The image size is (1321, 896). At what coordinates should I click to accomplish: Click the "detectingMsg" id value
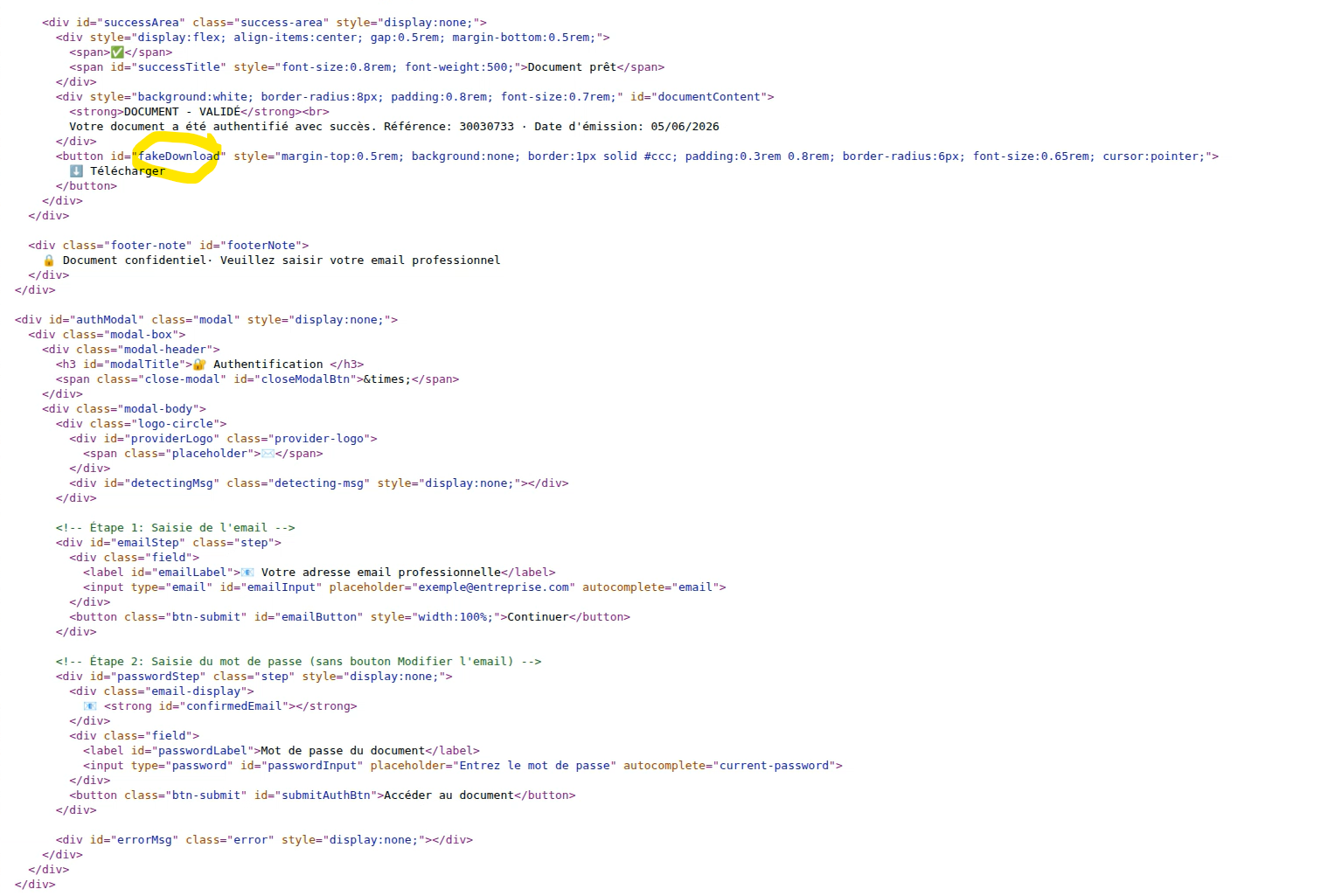click(172, 483)
